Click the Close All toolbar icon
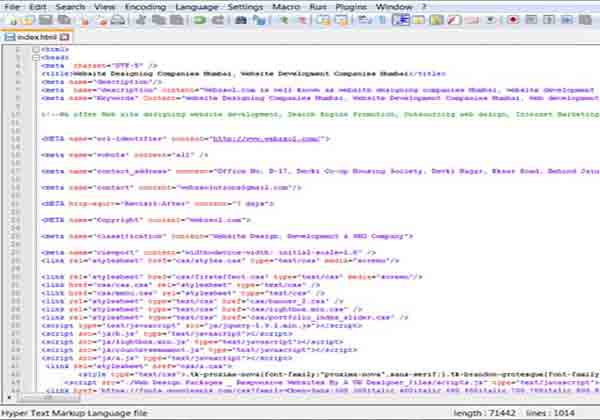The height and width of the screenshot is (420, 600). point(101,20)
